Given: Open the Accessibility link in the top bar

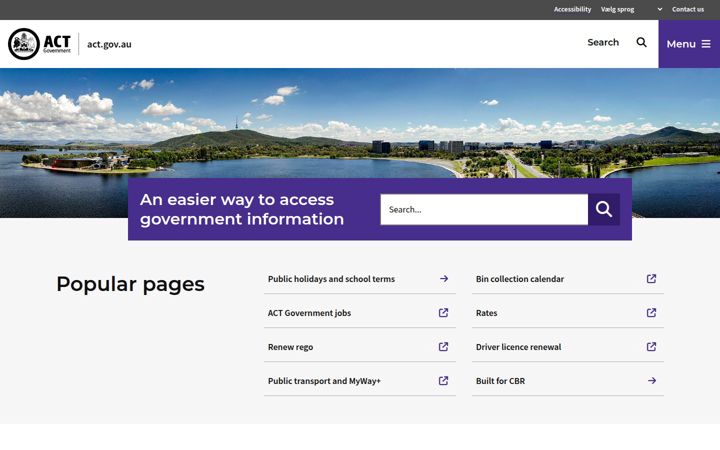Looking at the screenshot, I should pyautogui.click(x=572, y=9).
